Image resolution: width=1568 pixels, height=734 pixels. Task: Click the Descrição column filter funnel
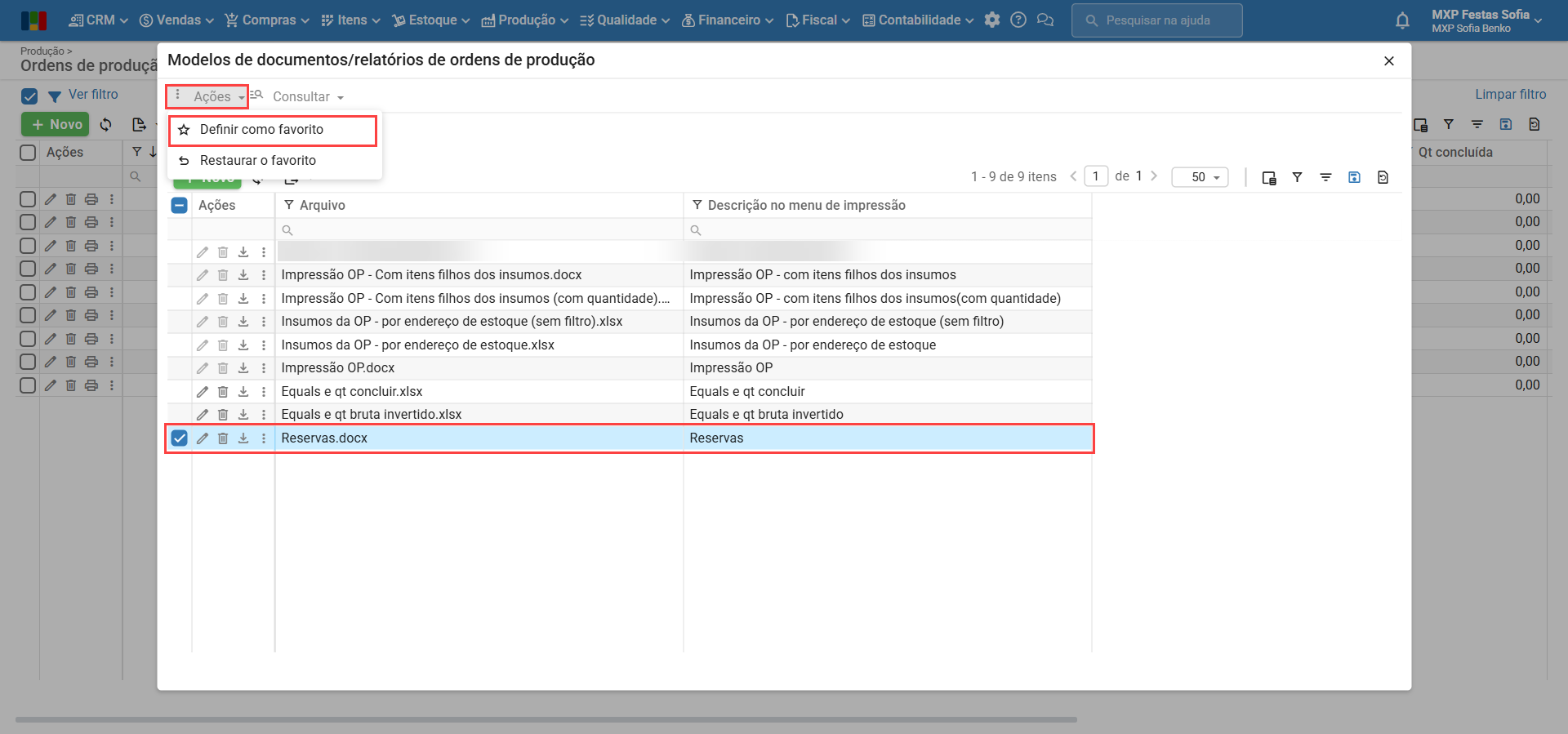click(x=697, y=205)
